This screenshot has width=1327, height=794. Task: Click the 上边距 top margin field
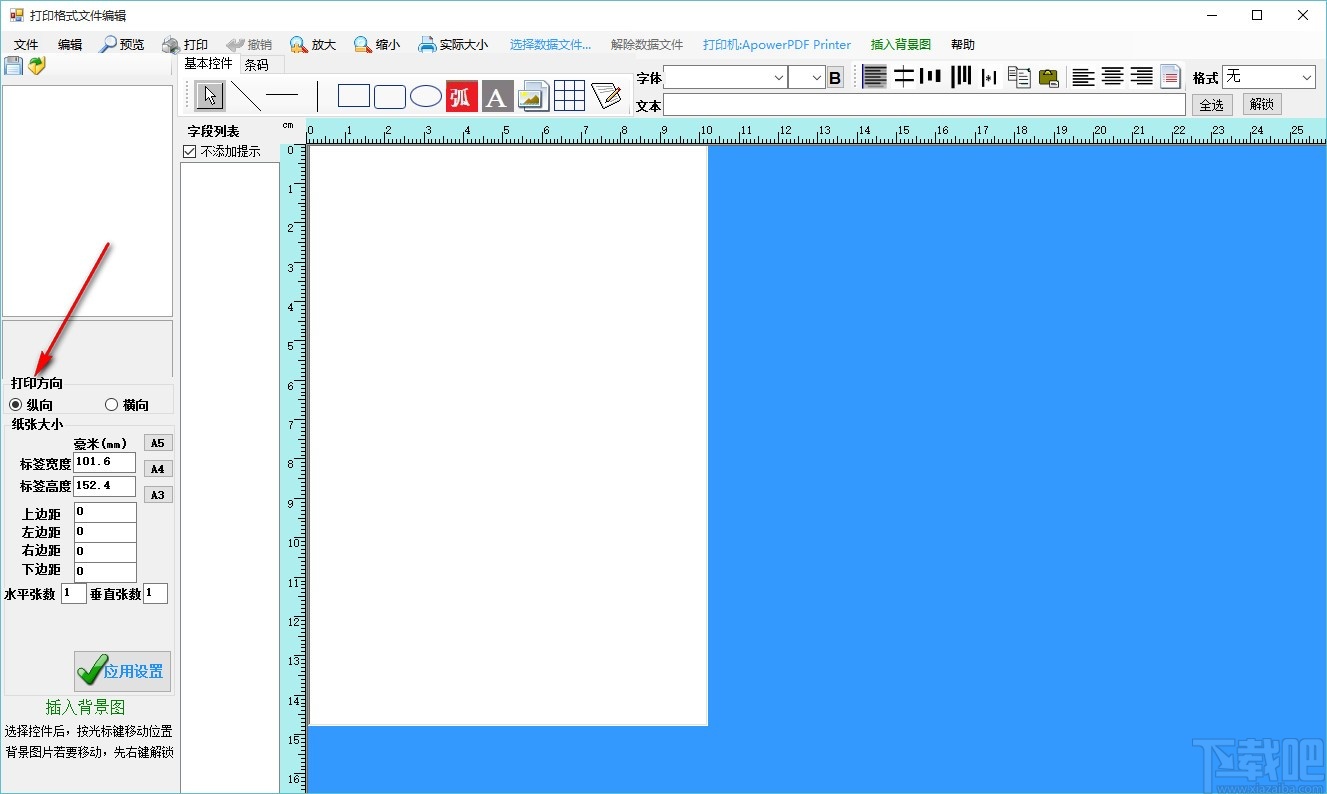[x=105, y=512]
